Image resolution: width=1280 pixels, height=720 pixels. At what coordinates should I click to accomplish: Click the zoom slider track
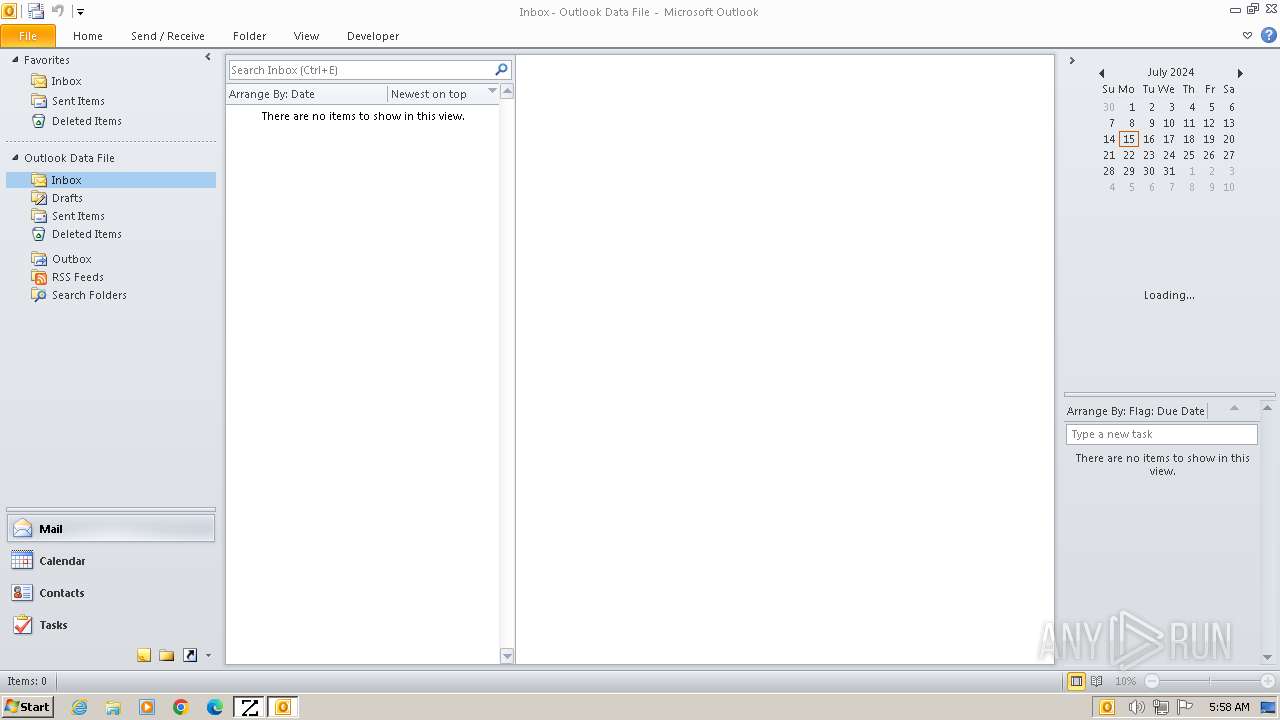pyautogui.click(x=1209, y=681)
